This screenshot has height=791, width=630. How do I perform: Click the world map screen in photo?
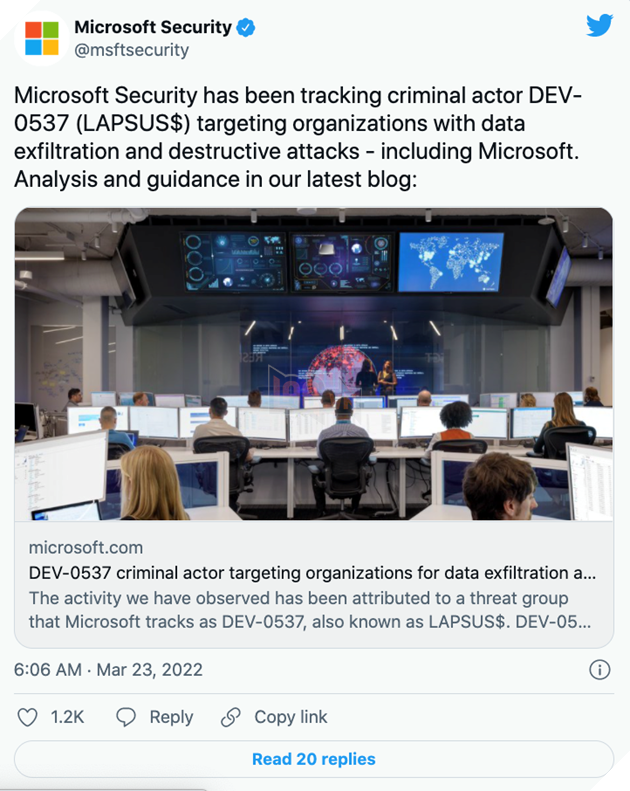point(450,261)
